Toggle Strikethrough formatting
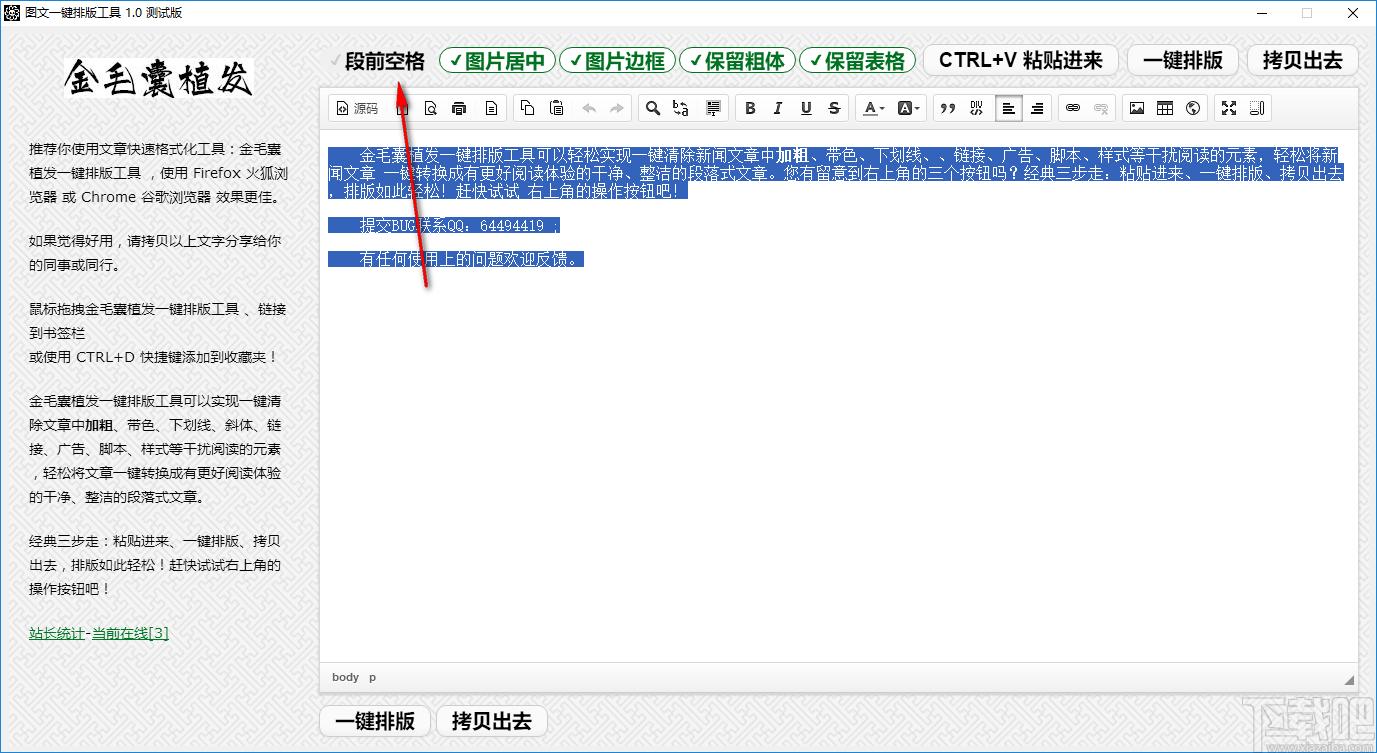Screen dimensions: 1377x753 834,108
